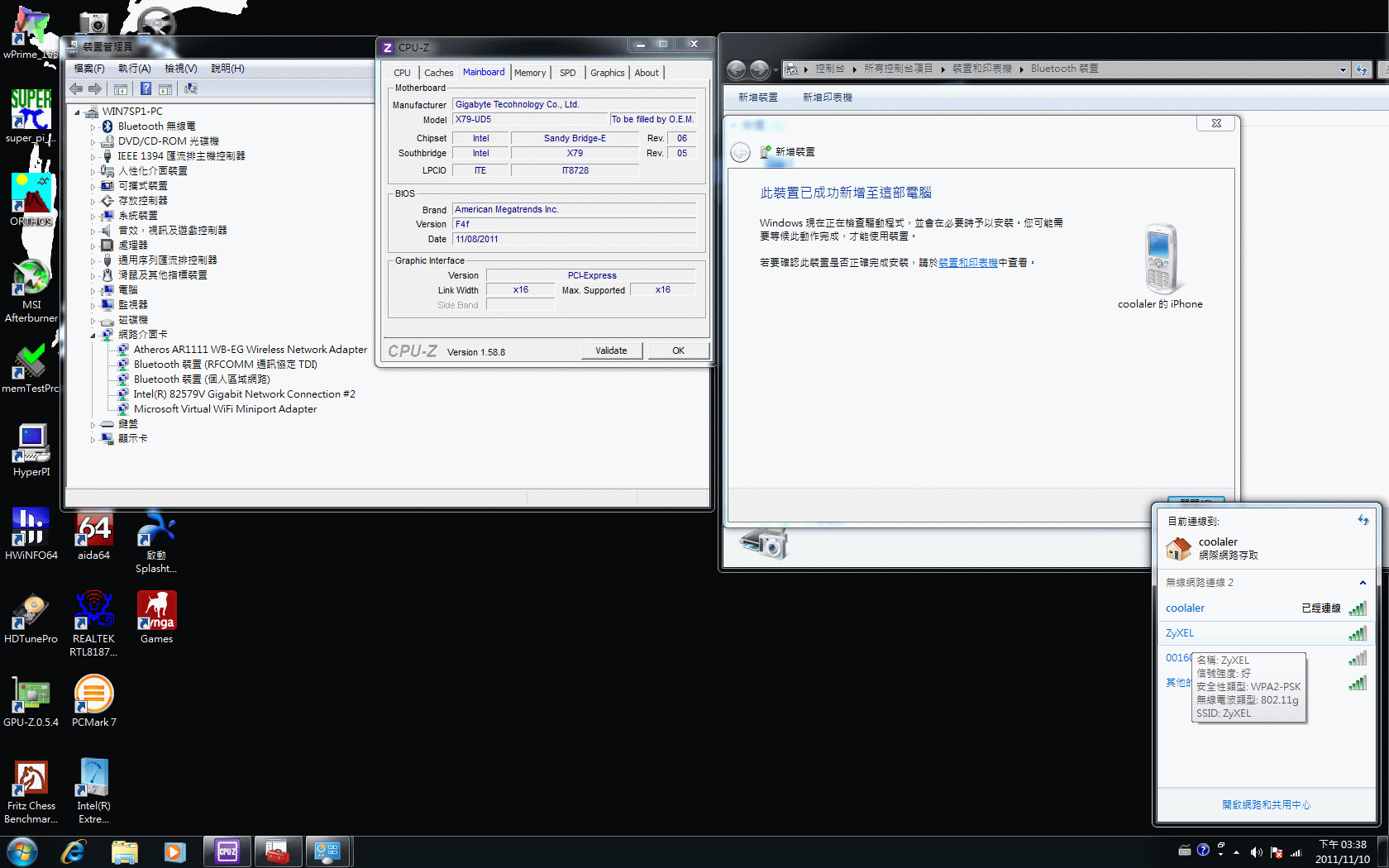Launch HDTunePro desktop shortcut

point(31,618)
